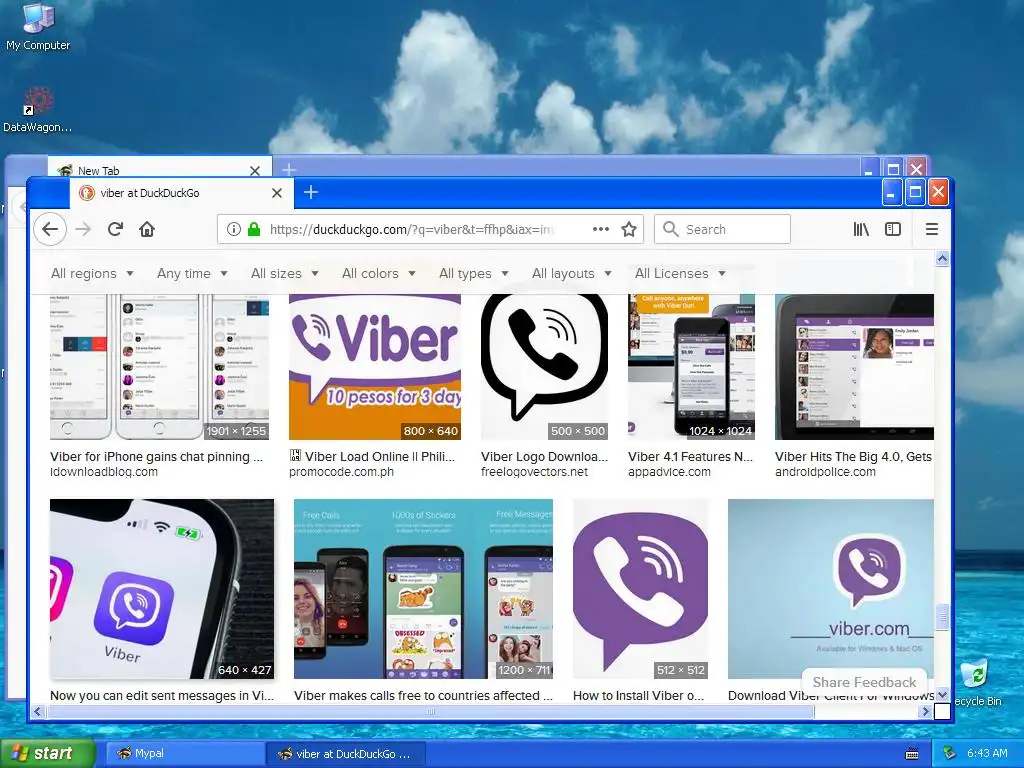Close the viber at DuckDuckGo tab
1024x768 pixels.
coord(277,193)
